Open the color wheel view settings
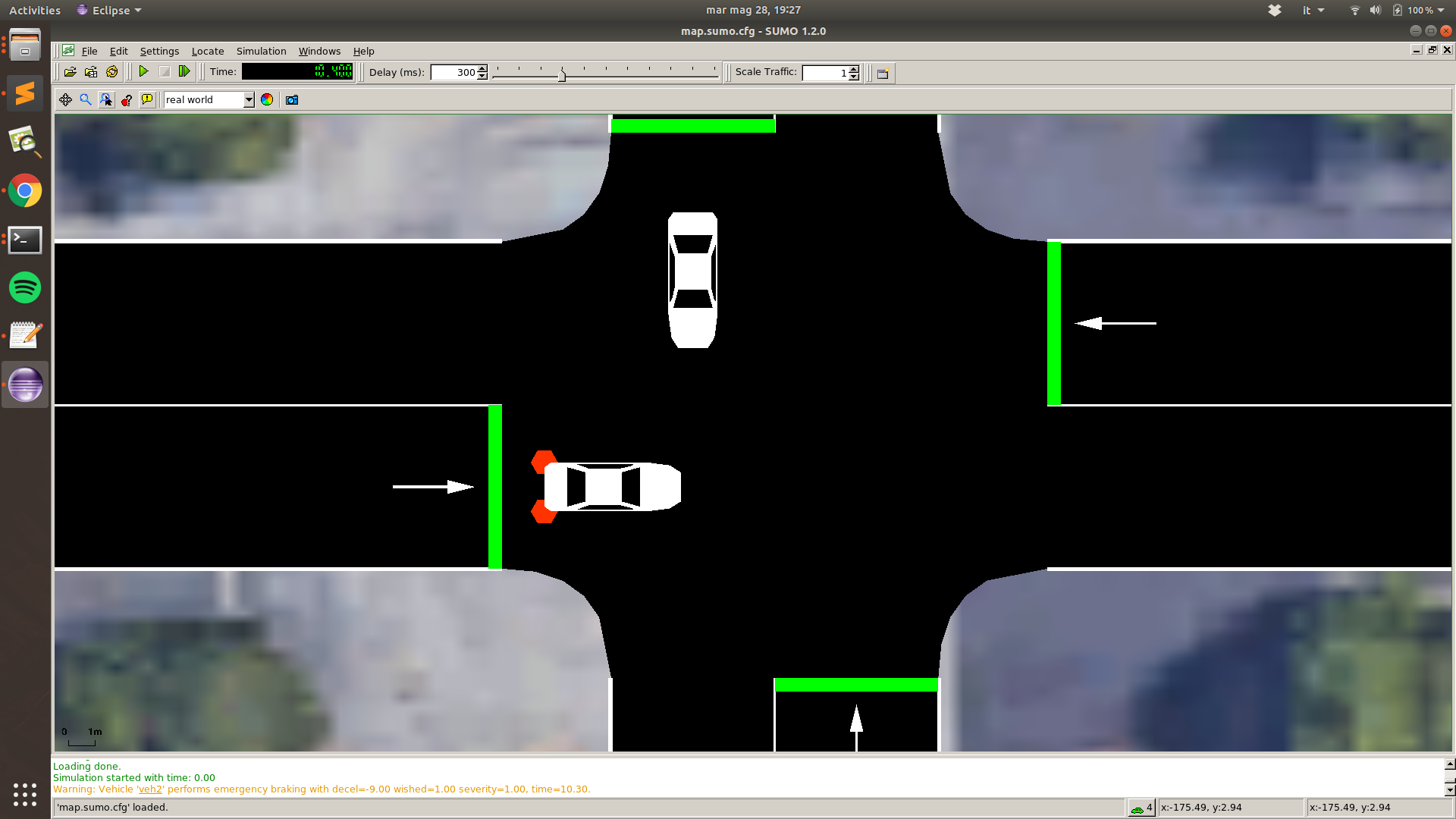 point(267,100)
